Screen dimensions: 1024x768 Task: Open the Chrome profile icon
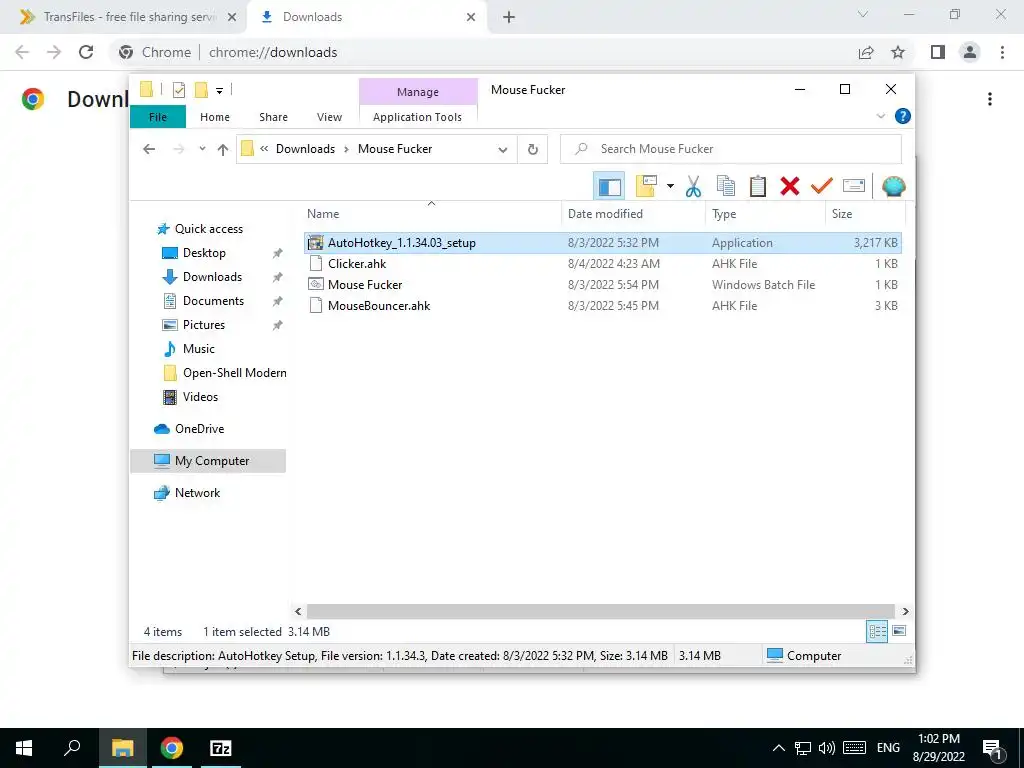(x=970, y=52)
